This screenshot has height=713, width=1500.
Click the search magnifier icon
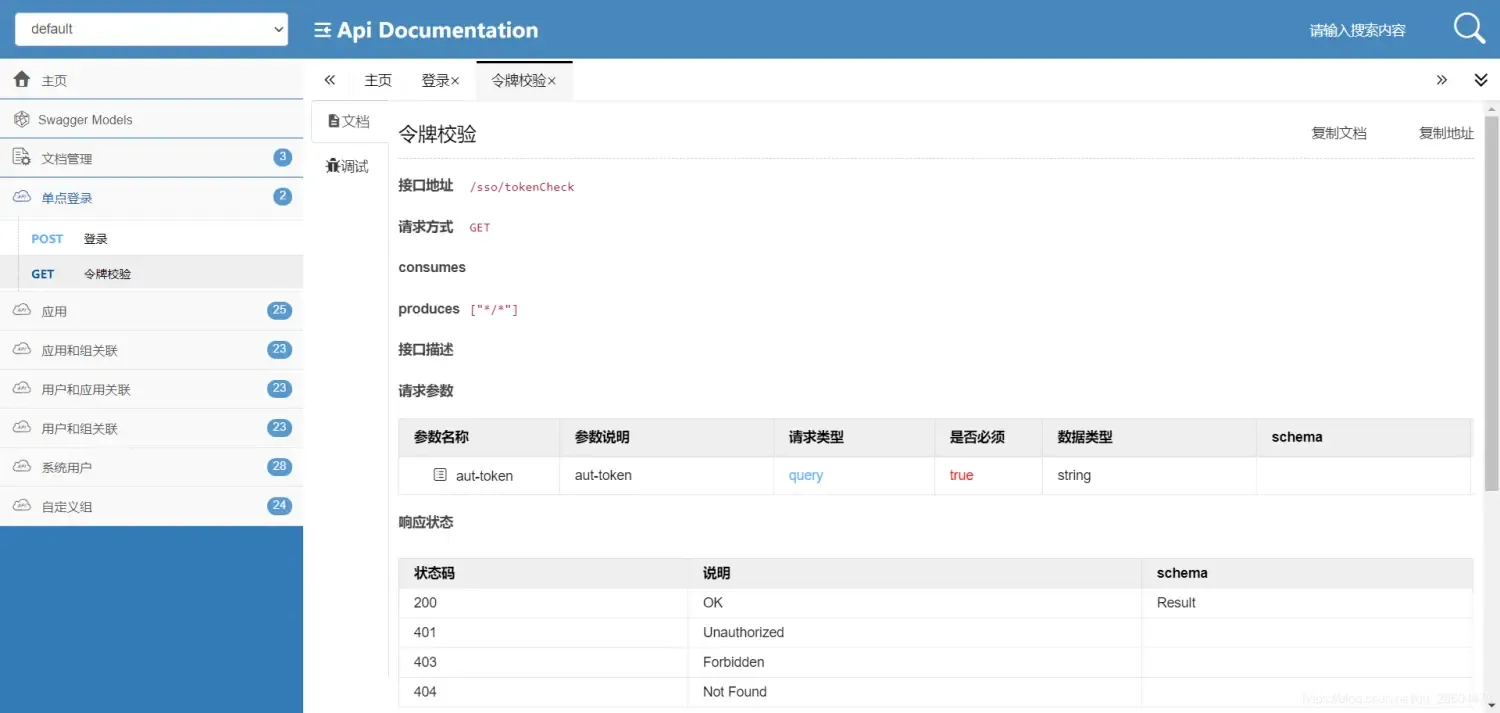[x=1468, y=29]
